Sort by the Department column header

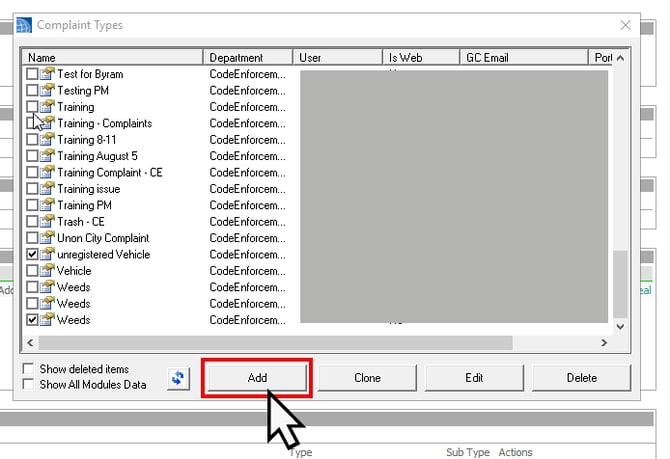click(248, 58)
